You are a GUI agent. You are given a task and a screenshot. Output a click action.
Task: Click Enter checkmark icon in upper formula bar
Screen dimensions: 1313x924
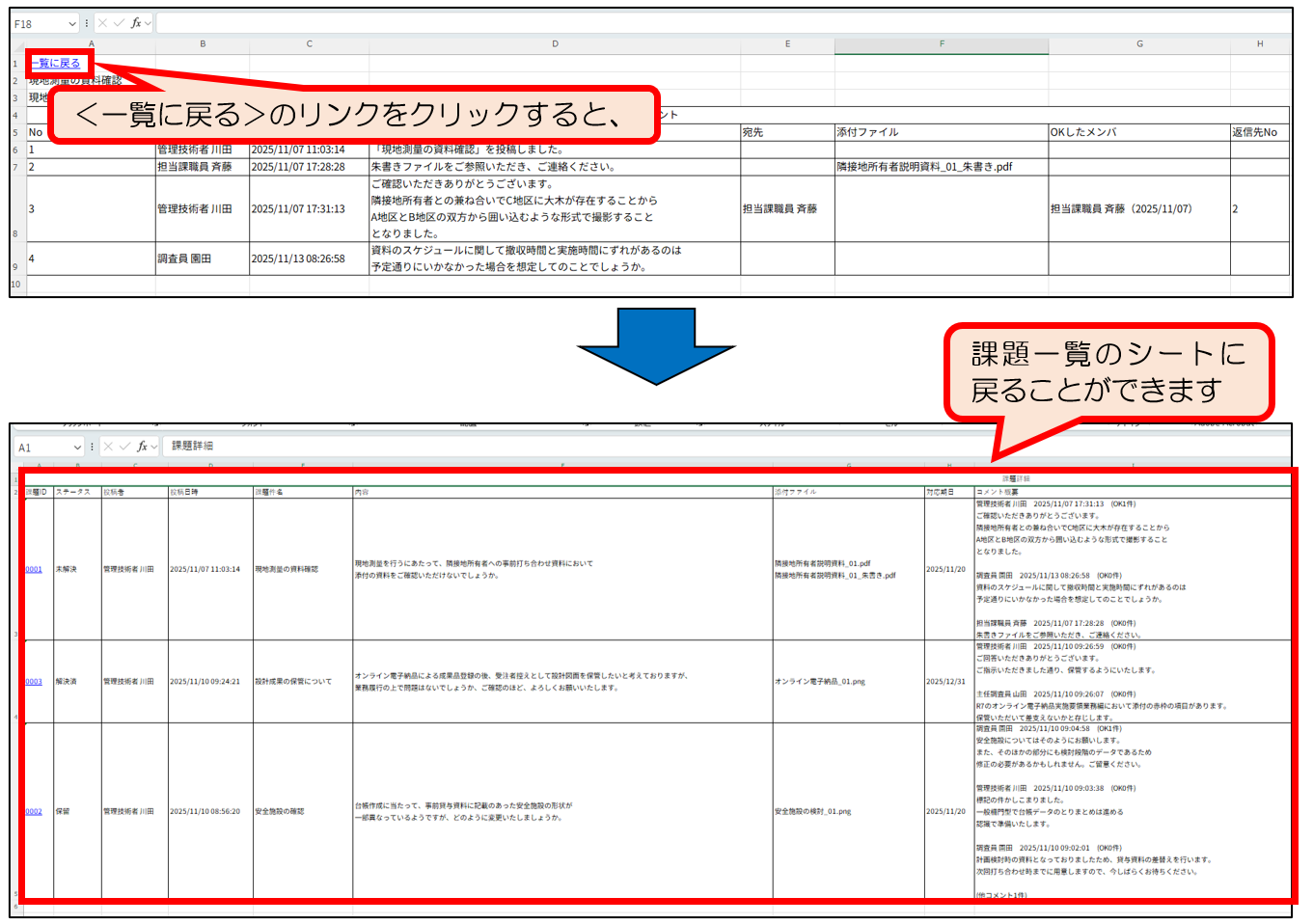tap(119, 23)
